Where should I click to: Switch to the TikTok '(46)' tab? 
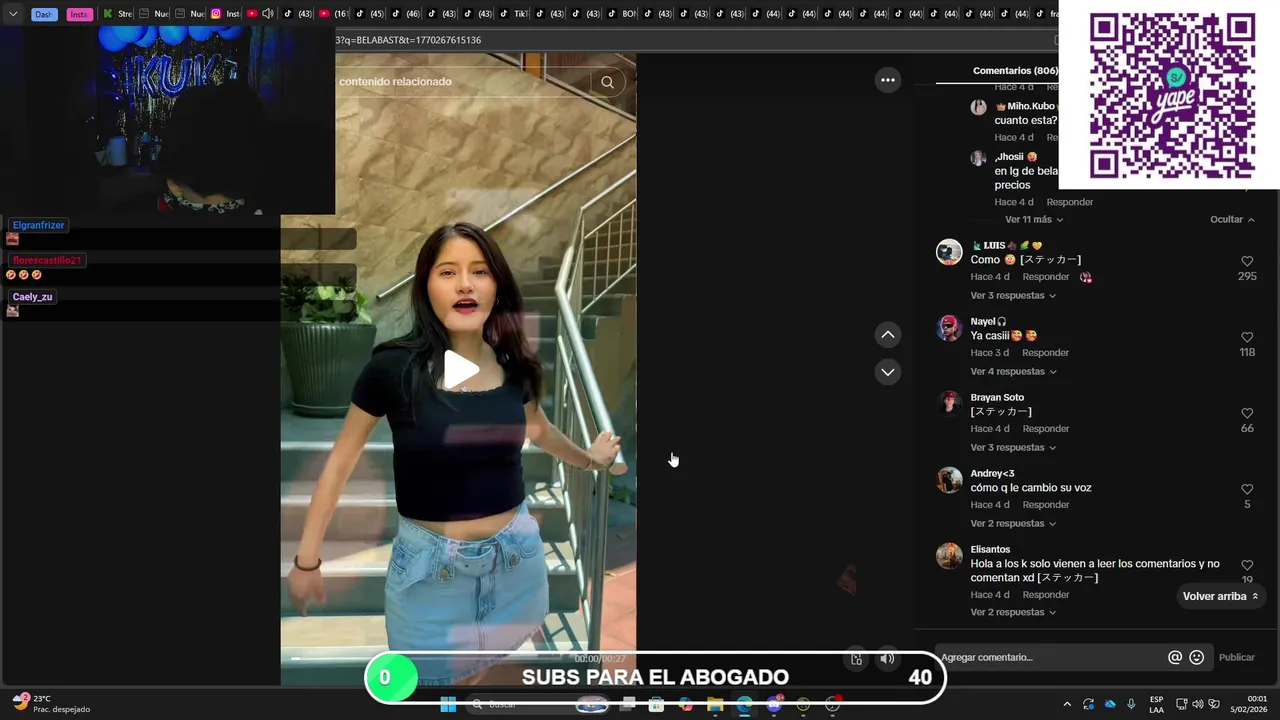coord(405,14)
